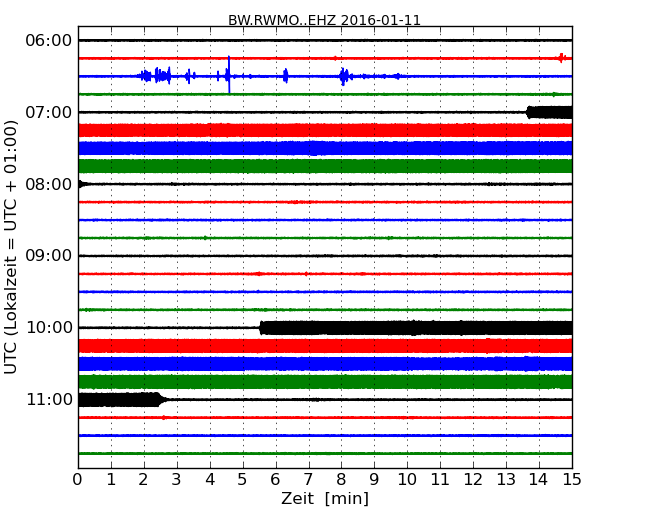The width and height of the screenshot is (650, 520).
Task: Click the small red event at the end of the 06:15 trace
Action: point(561,58)
